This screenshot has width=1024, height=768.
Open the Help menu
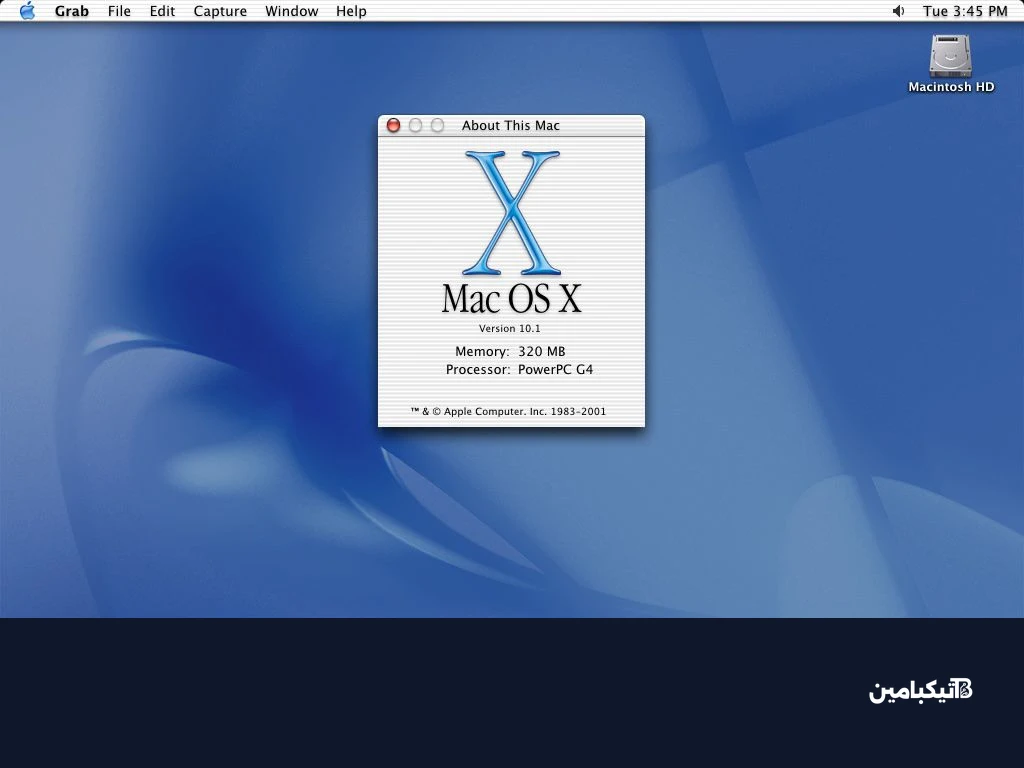[350, 11]
